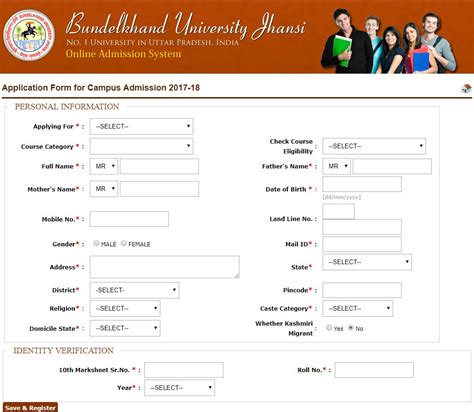Click the 'IDENTITY VERIFICATION' section heading
Viewport: 474px width, 412px height.
coord(63,351)
